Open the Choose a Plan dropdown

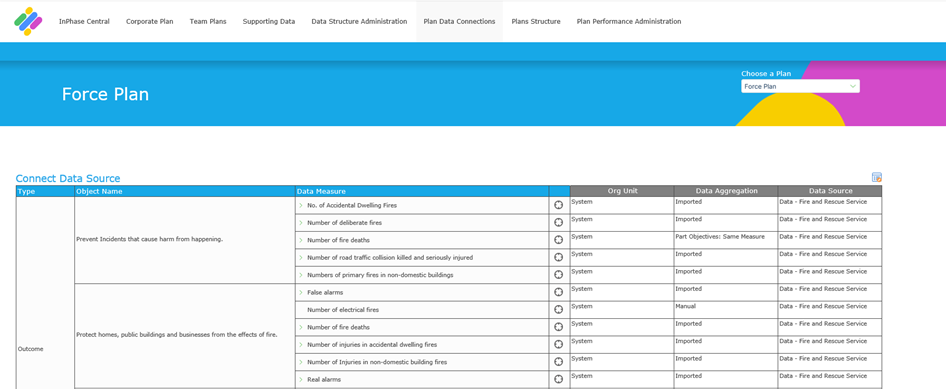800,86
